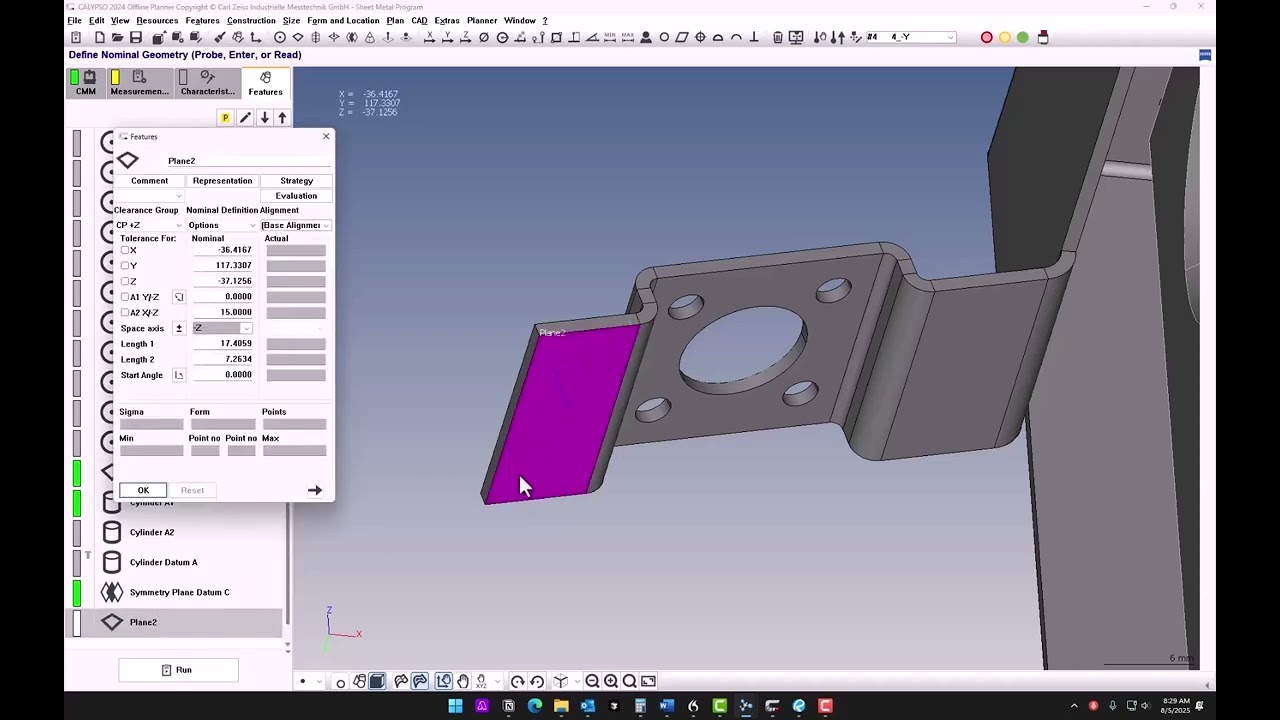Enable the X tolerance checkbox

pyautogui.click(x=125, y=250)
